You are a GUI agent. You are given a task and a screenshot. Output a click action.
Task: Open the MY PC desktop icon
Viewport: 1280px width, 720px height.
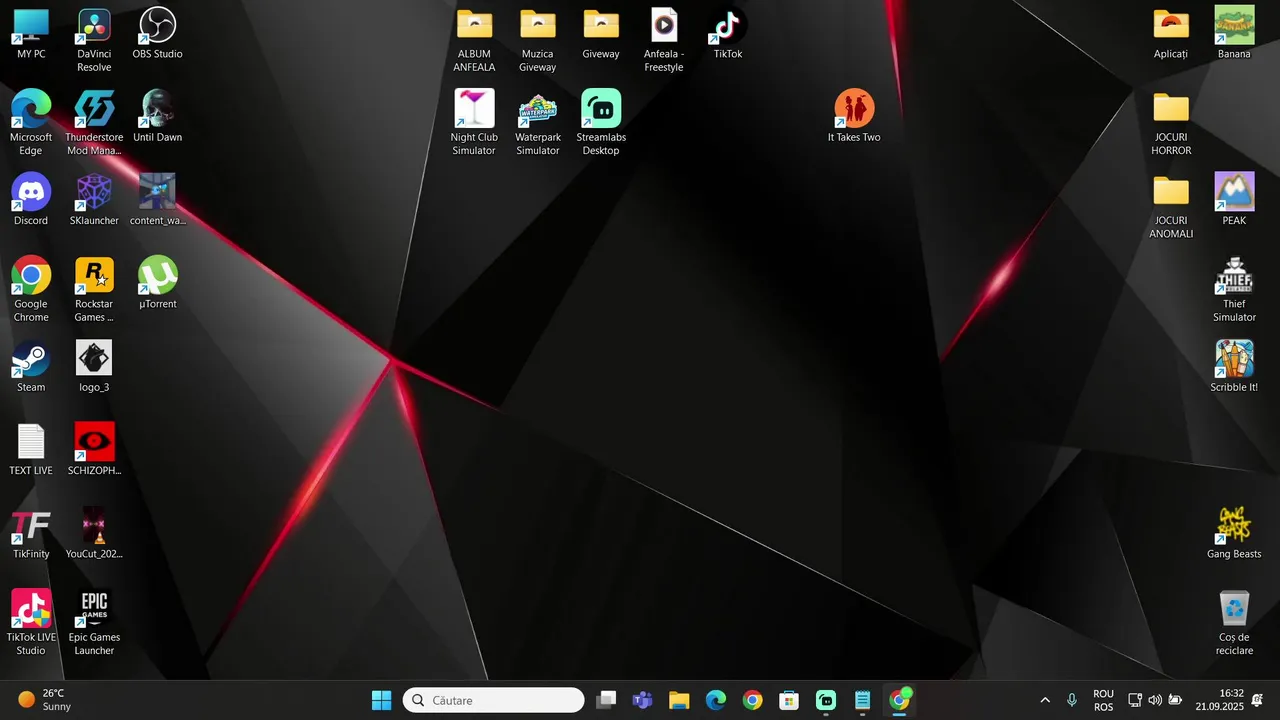pos(31,34)
